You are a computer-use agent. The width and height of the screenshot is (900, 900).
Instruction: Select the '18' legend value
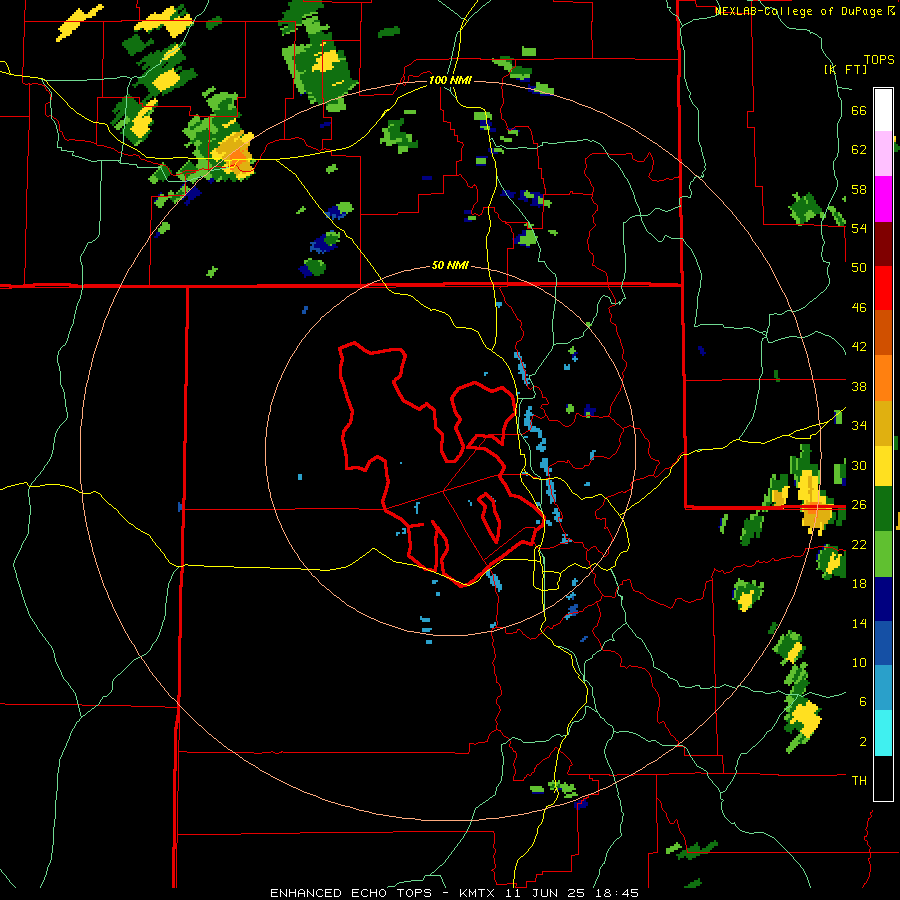[x=859, y=584]
